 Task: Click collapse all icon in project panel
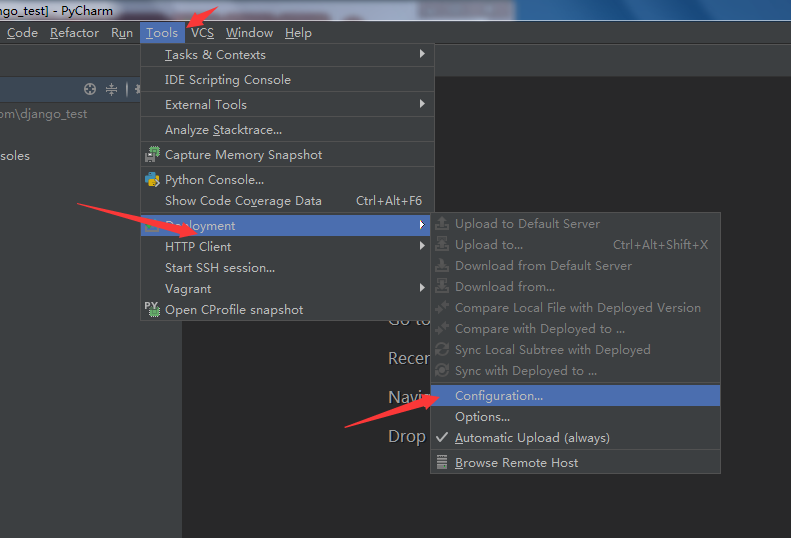pyautogui.click(x=111, y=89)
